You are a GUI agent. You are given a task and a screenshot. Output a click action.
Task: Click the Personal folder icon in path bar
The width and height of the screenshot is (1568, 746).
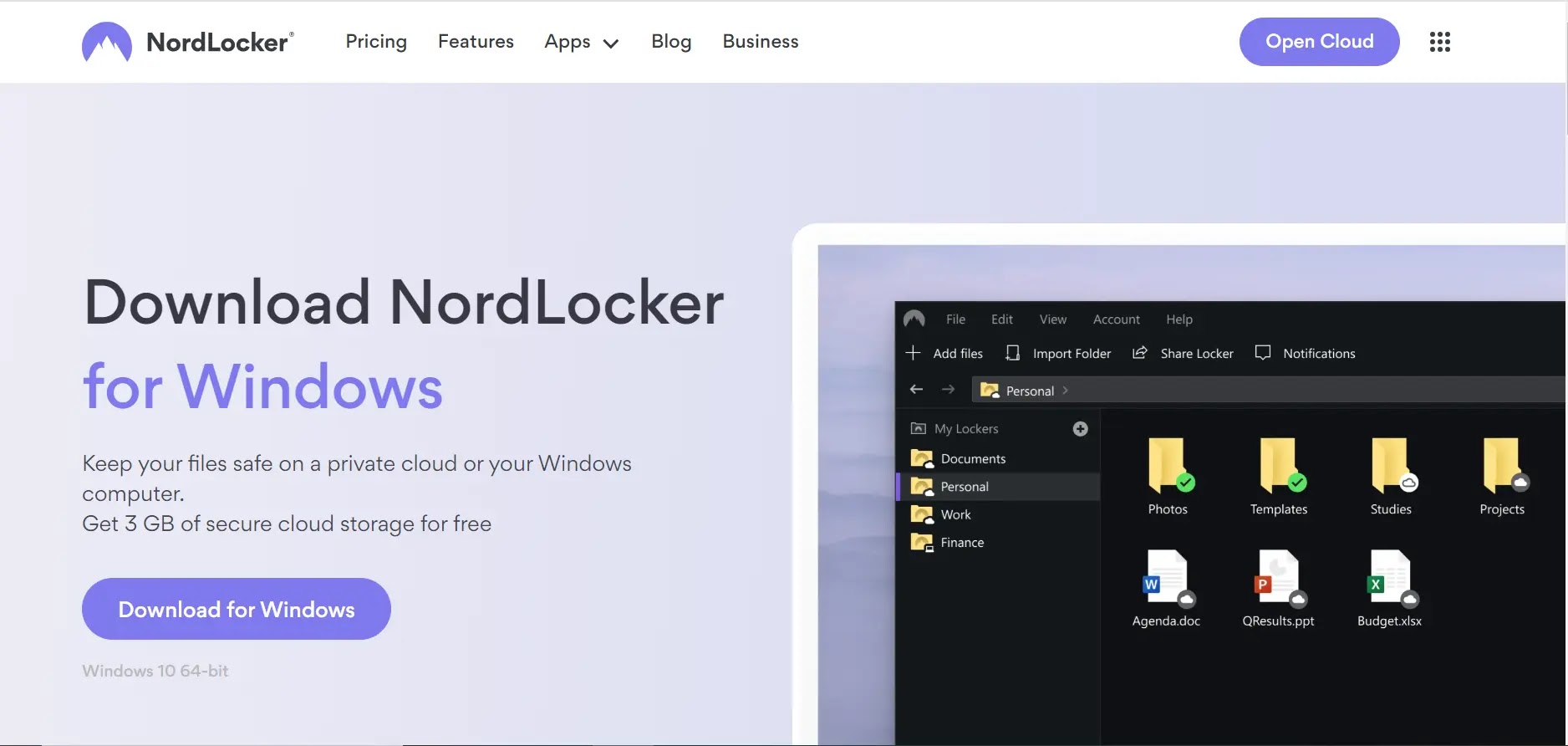990,391
